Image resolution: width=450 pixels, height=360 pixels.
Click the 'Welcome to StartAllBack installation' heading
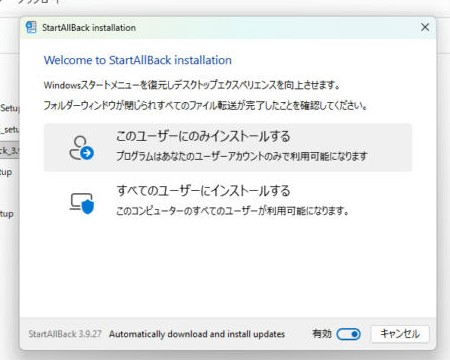(x=138, y=60)
